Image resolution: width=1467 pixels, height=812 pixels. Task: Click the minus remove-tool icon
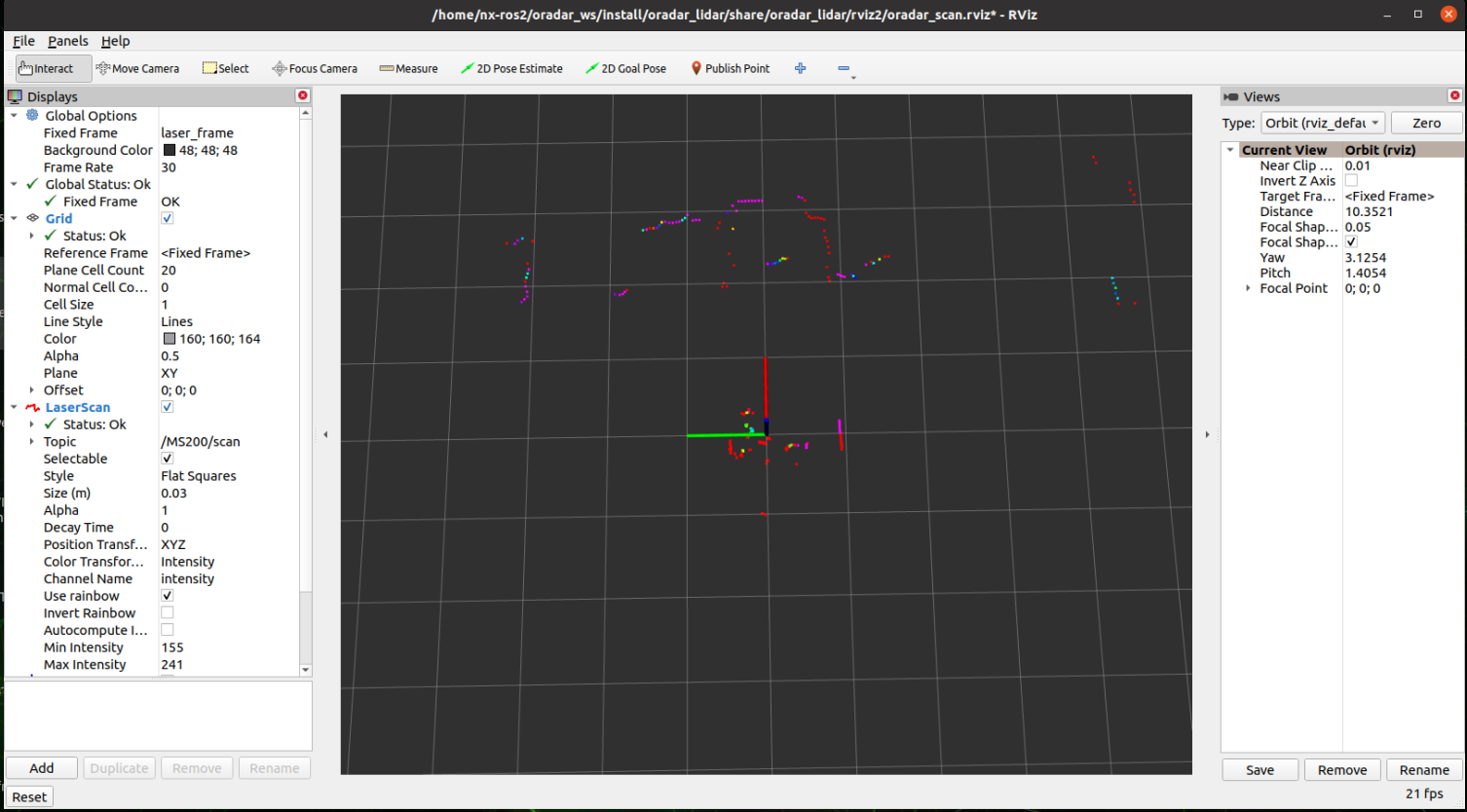[x=844, y=68]
